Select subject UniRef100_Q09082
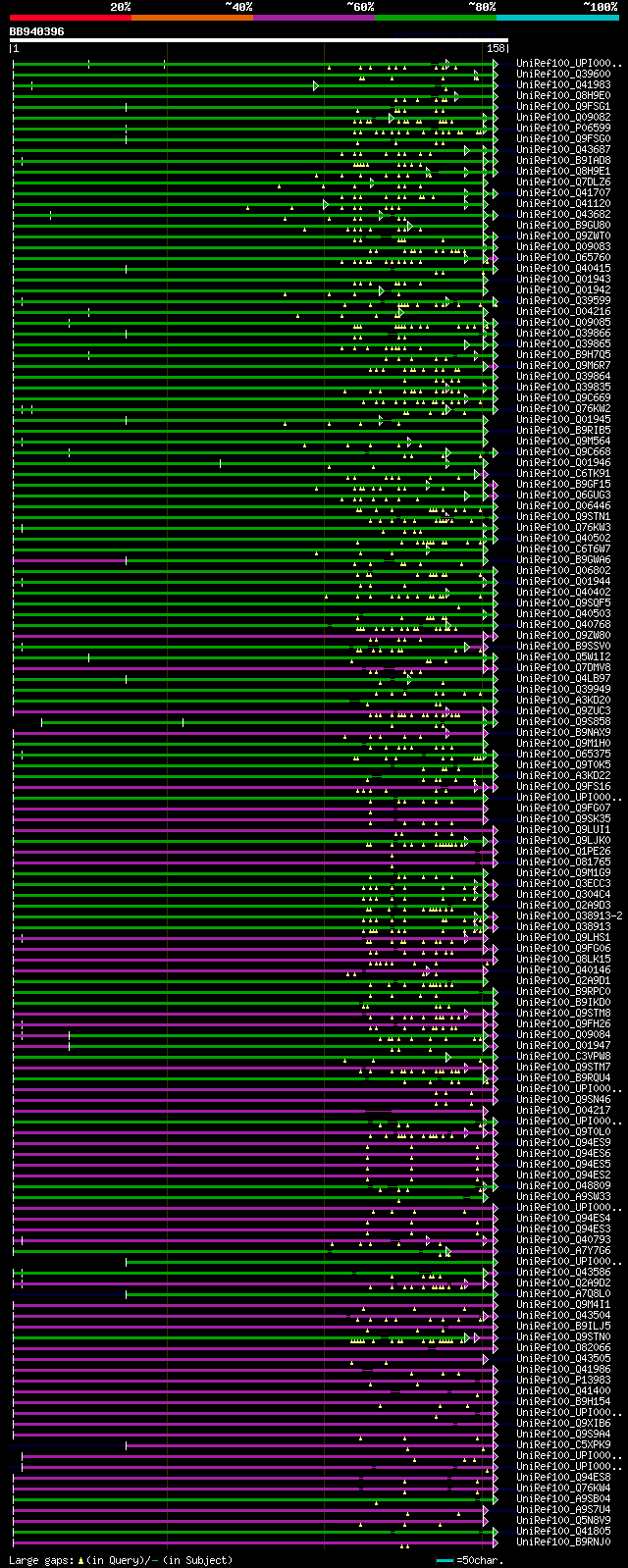This screenshot has width=628, height=1568. tap(563, 118)
